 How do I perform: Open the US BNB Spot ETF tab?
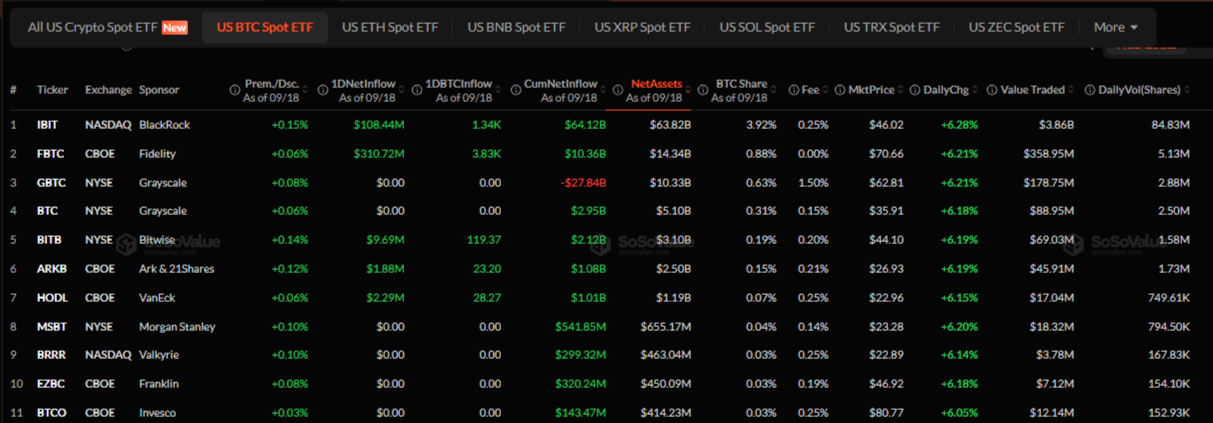click(516, 27)
